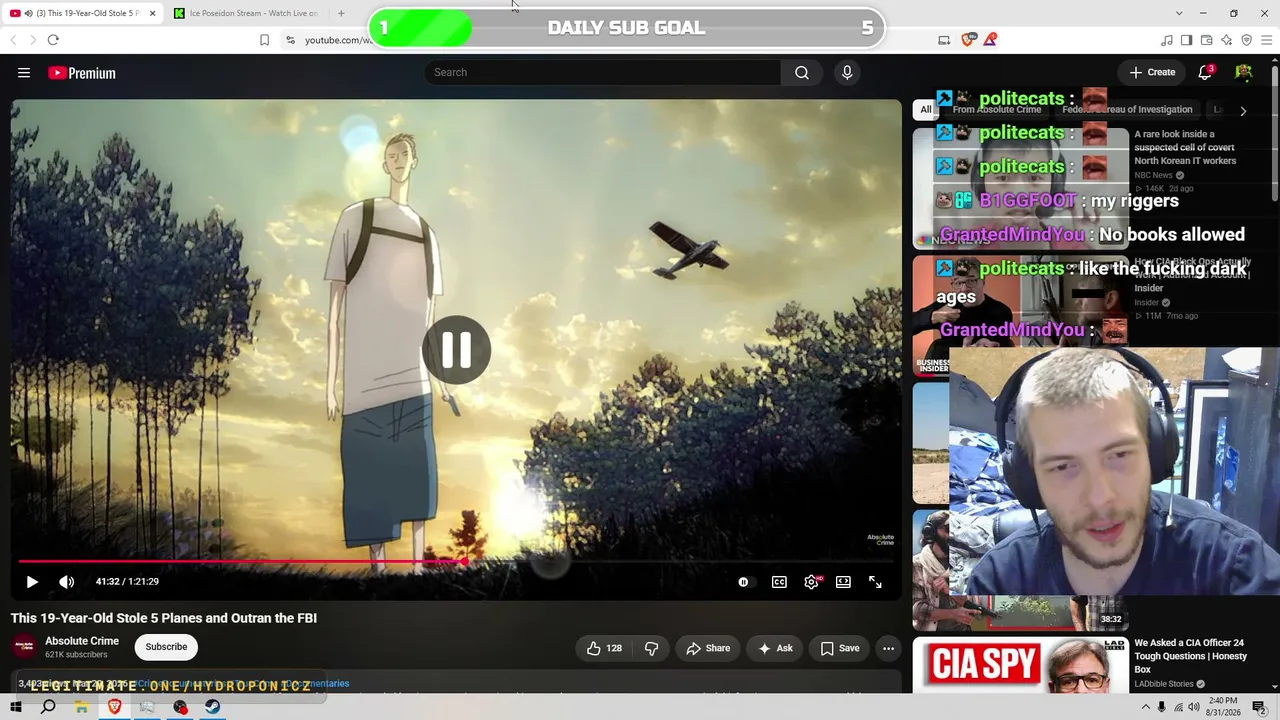Bookmark this page in the address bar

(x=264, y=40)
